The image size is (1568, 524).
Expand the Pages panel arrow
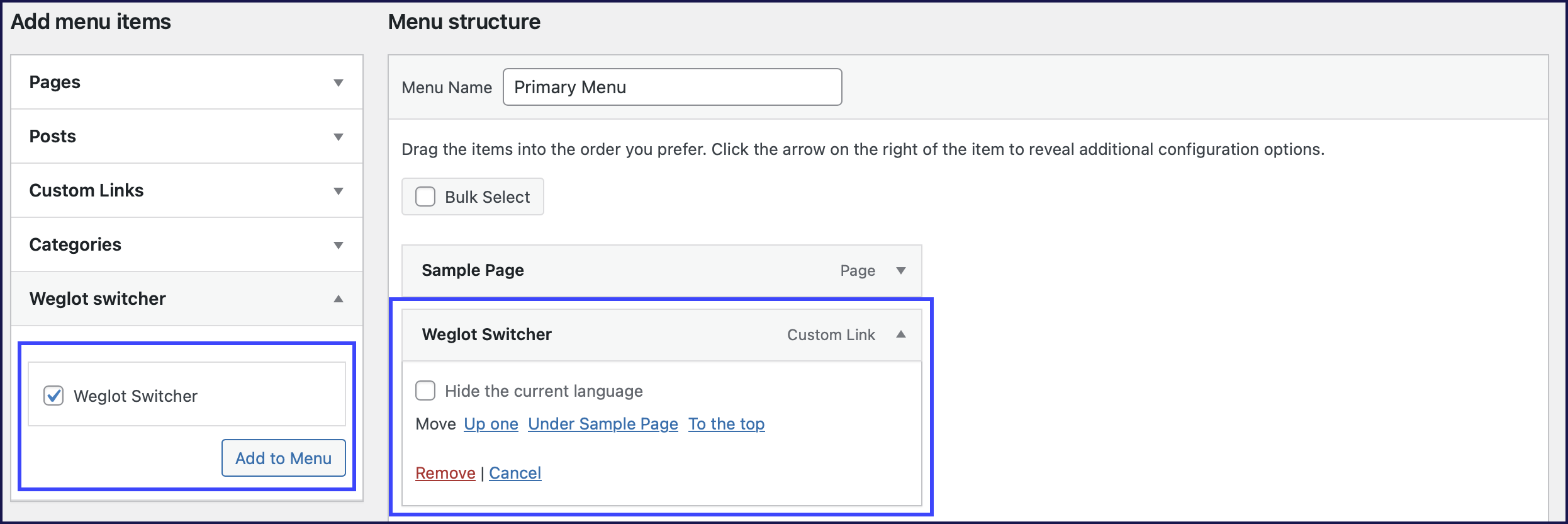[x=339, y=83]
